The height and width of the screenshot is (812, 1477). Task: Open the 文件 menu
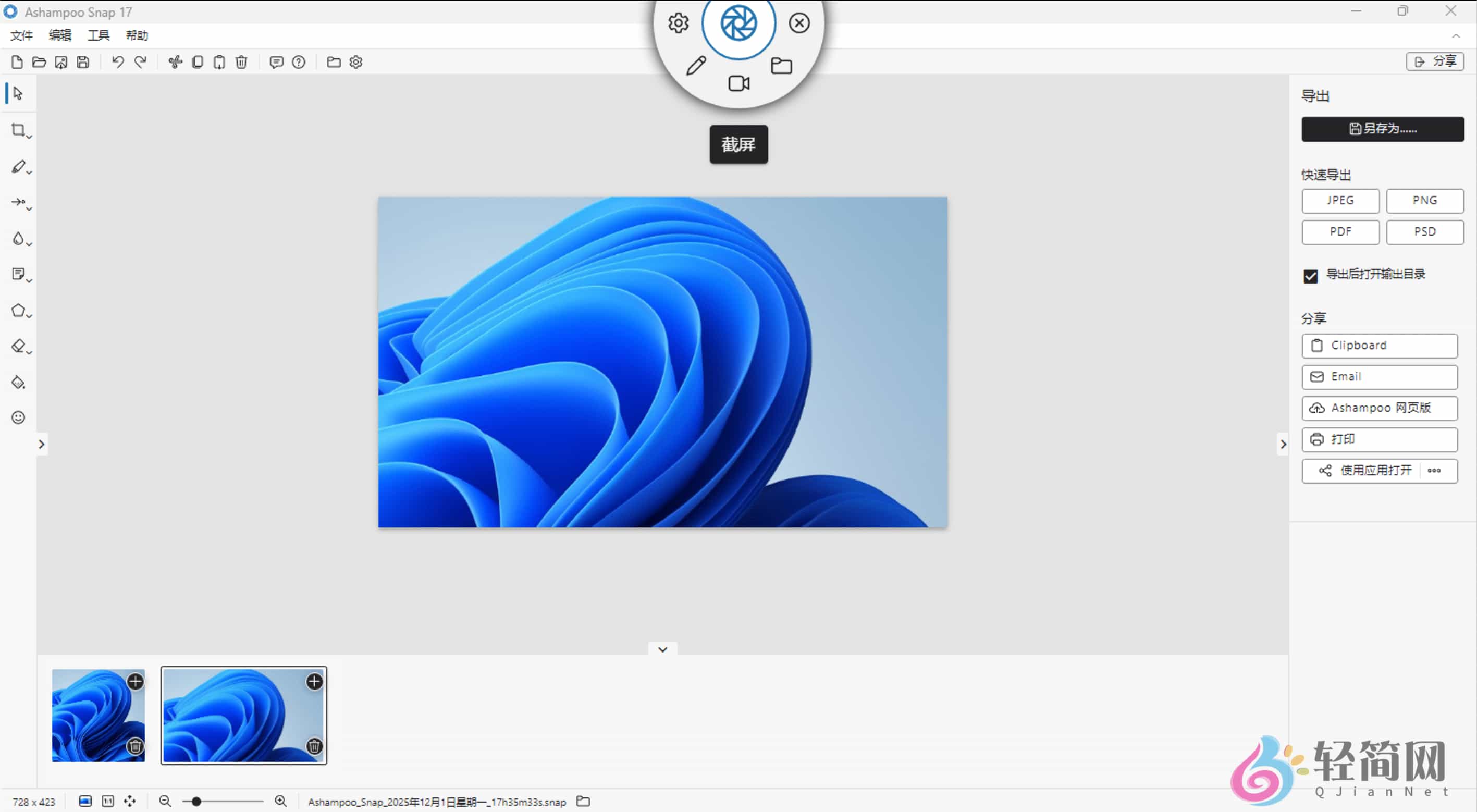point(21,35)
